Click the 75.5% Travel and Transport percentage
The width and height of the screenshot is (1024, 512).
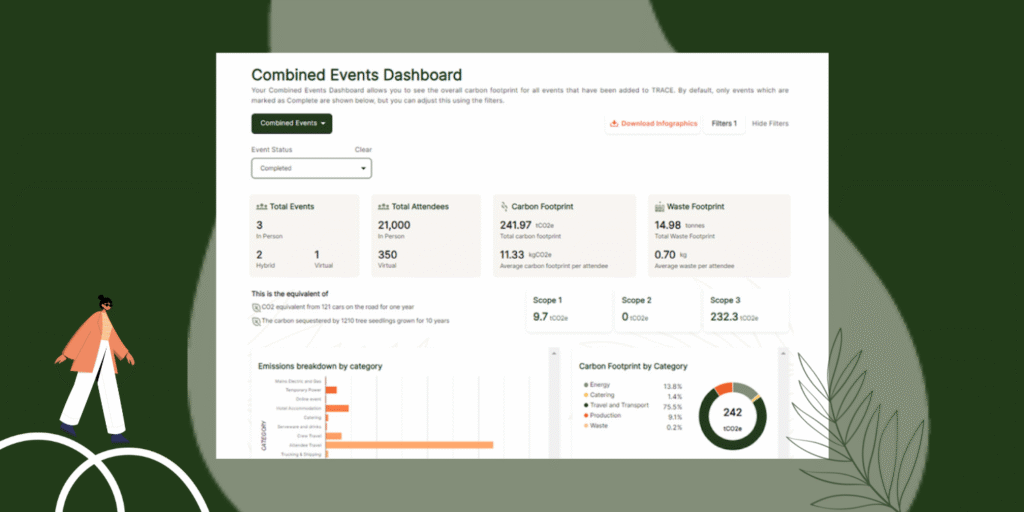673,407
